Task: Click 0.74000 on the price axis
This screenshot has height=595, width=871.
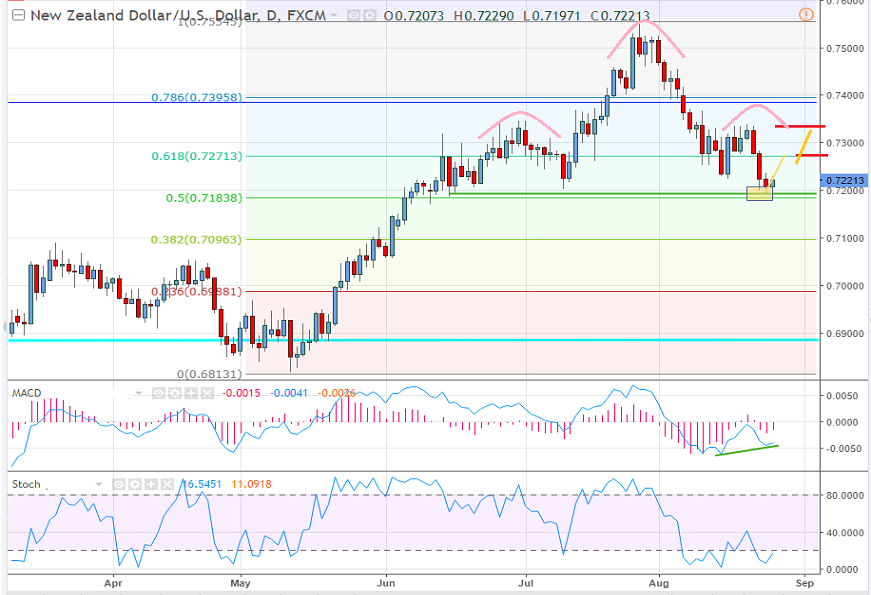Action: pos(845,96)
